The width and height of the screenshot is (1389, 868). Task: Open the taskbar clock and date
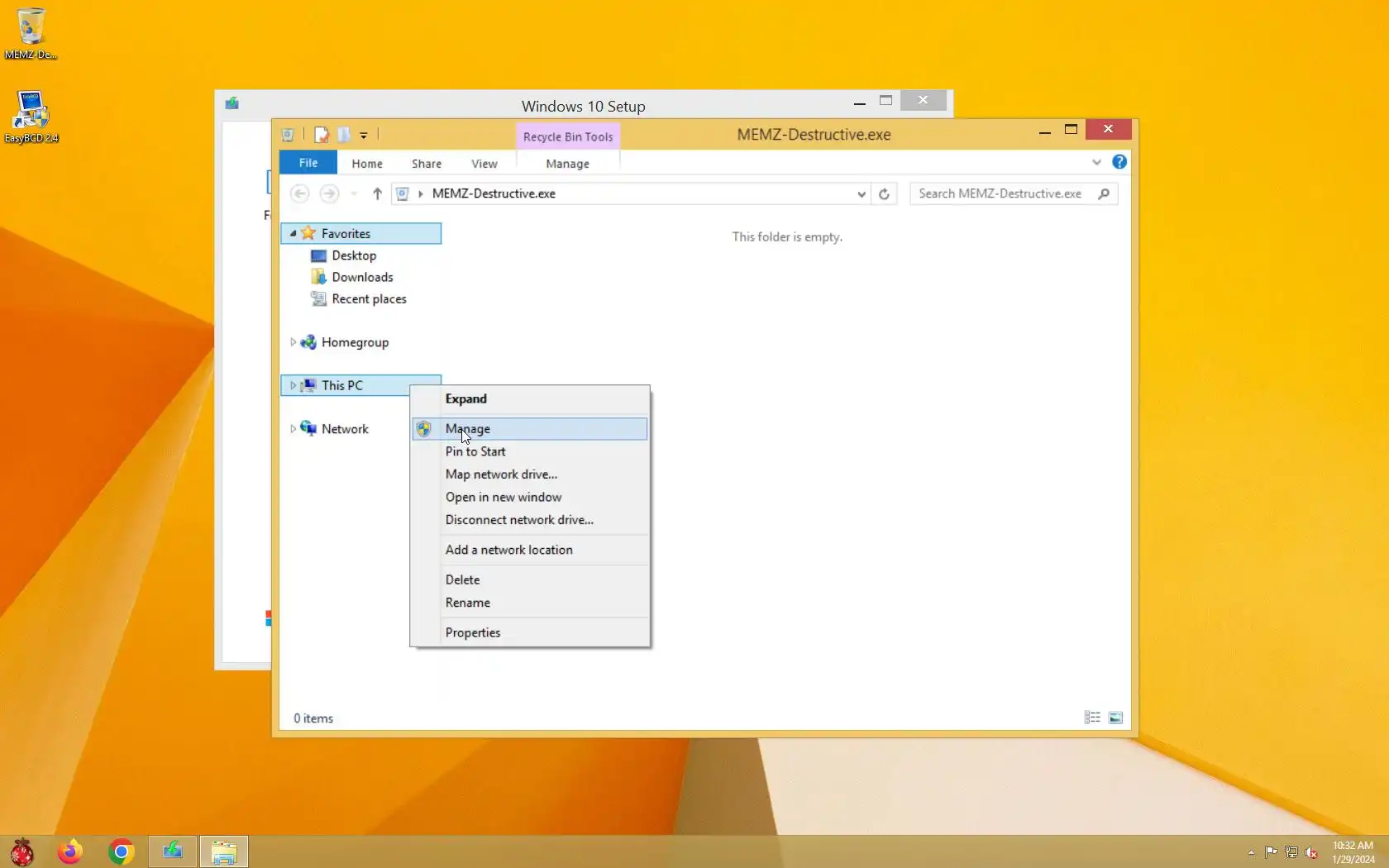(1353, 852)
